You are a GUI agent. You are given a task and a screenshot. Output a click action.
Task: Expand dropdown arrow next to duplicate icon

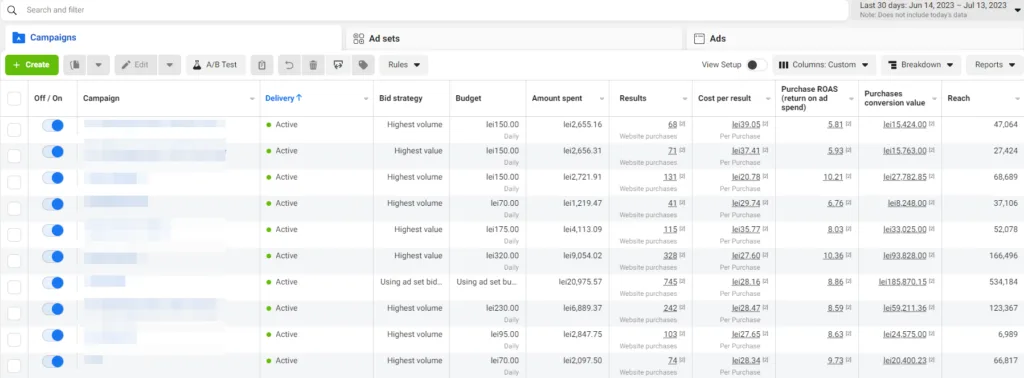pos(99,65)
